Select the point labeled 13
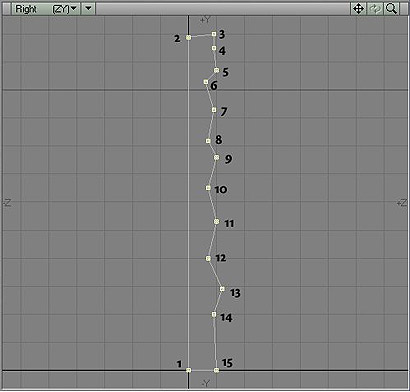Screen dimensions: 410x392 pos(222,289)
